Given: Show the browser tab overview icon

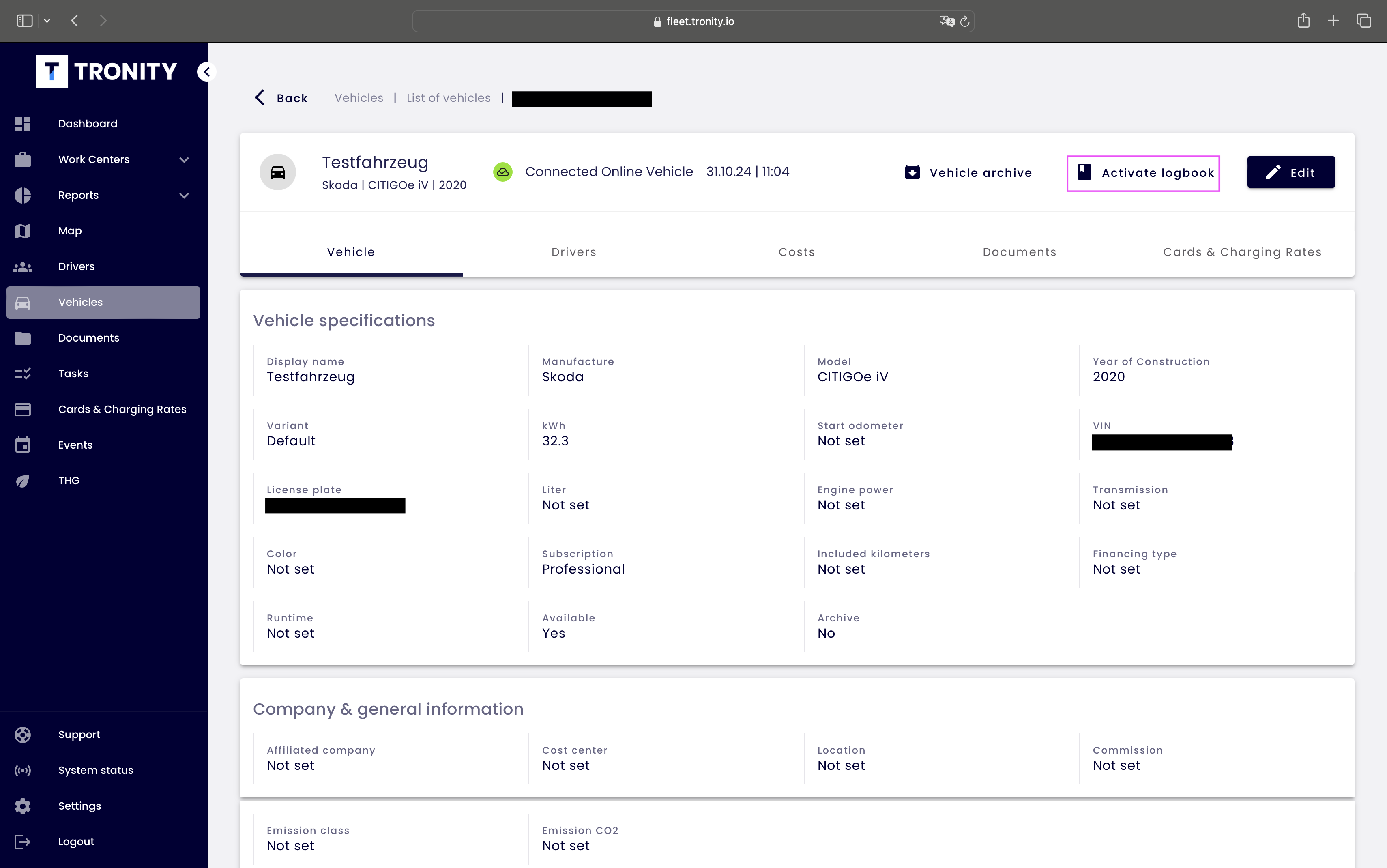Looking at the screenshot, I should (x=1364, y=21).
